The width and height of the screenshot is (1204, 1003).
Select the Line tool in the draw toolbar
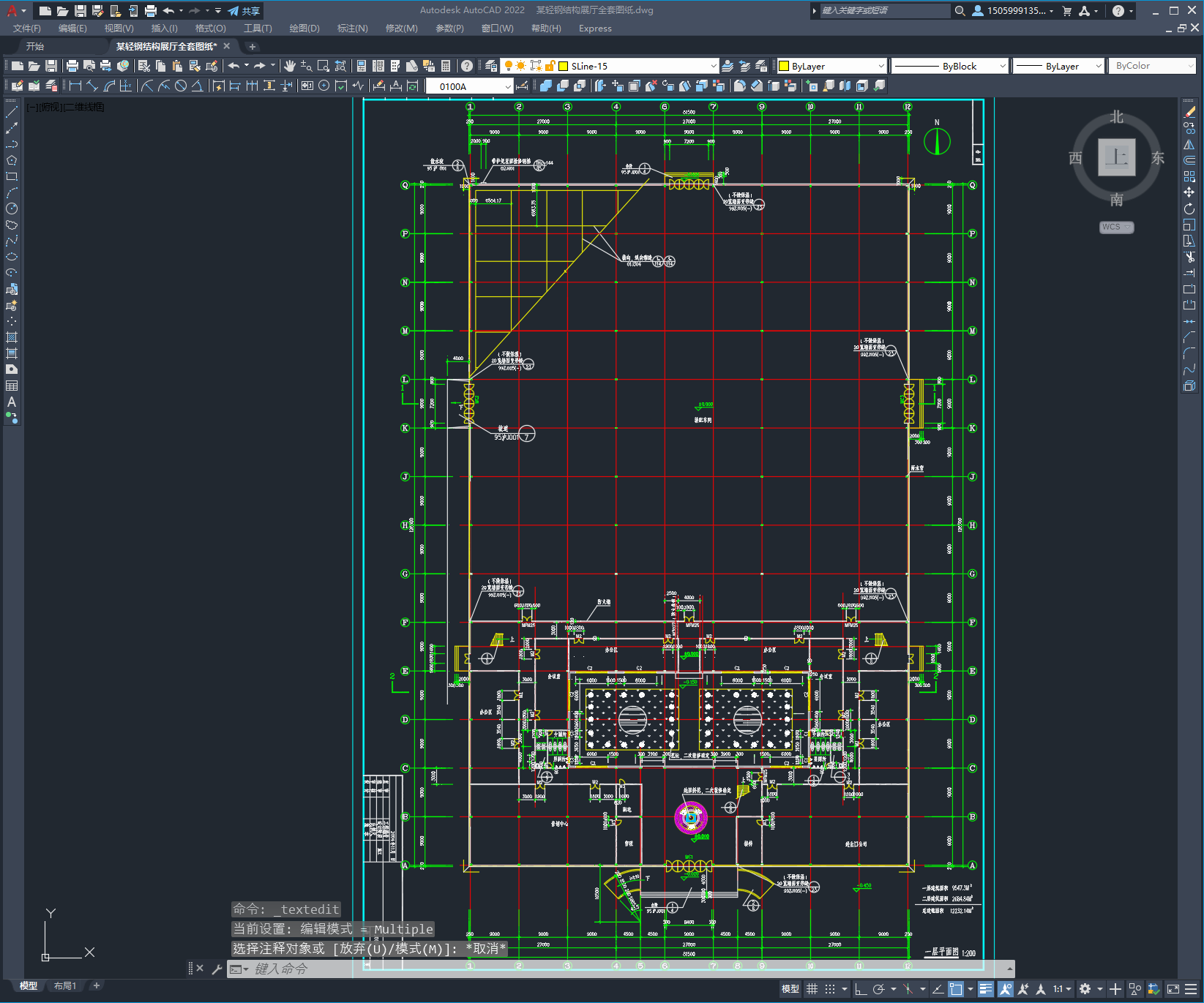(x=12, y=112)
